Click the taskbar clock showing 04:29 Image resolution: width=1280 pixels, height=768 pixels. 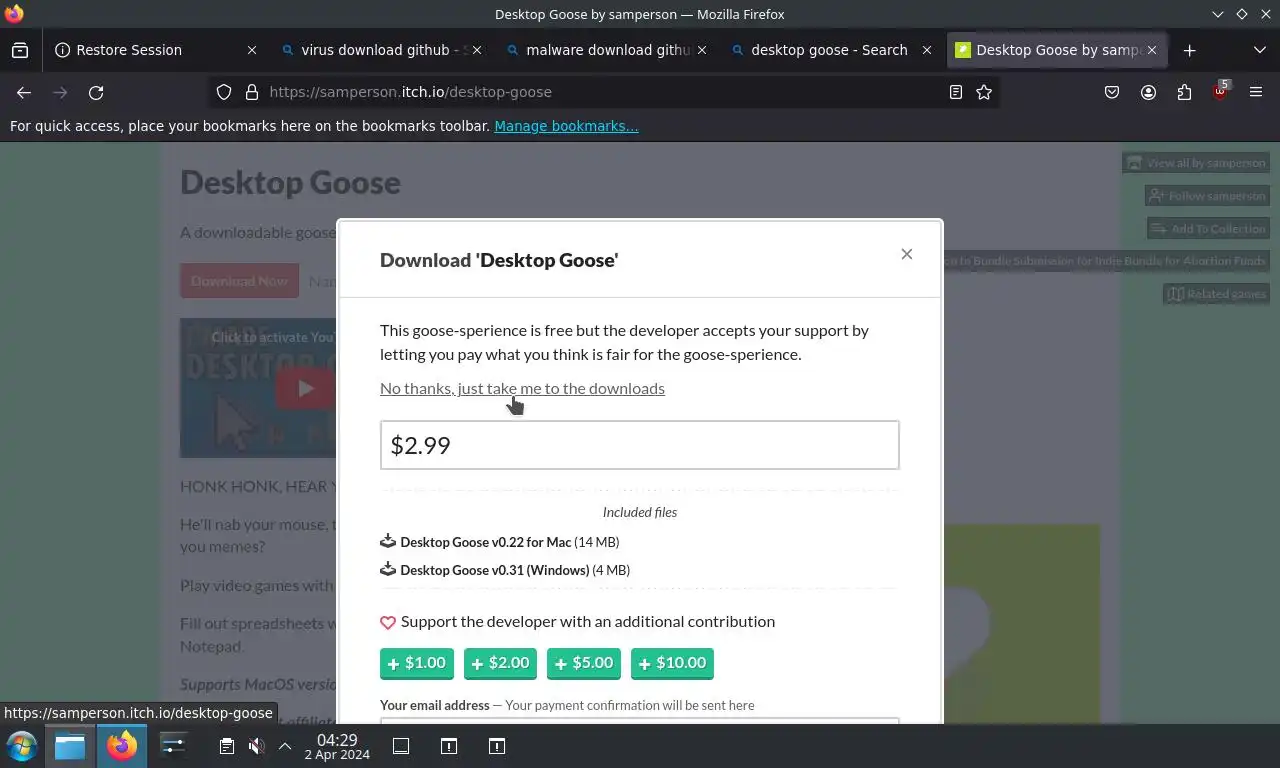pos(337,746)
